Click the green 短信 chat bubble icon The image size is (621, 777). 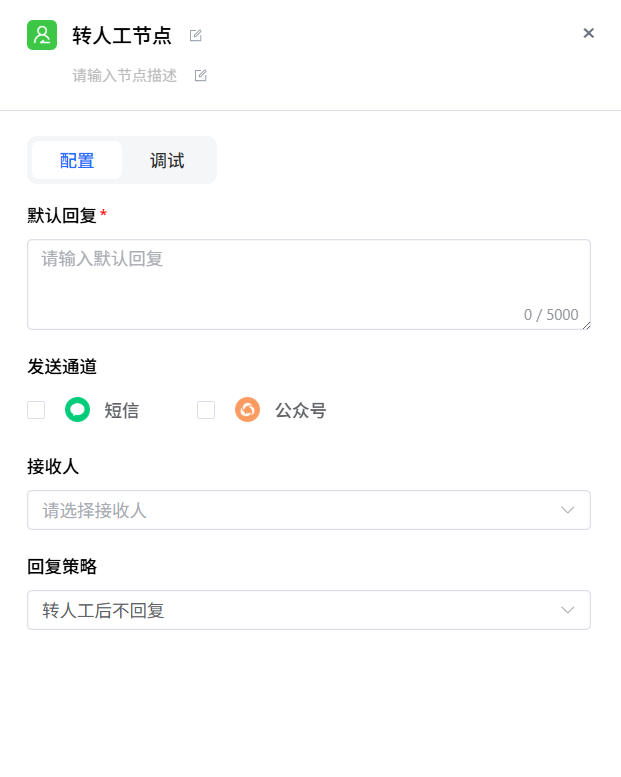[77, 410]
